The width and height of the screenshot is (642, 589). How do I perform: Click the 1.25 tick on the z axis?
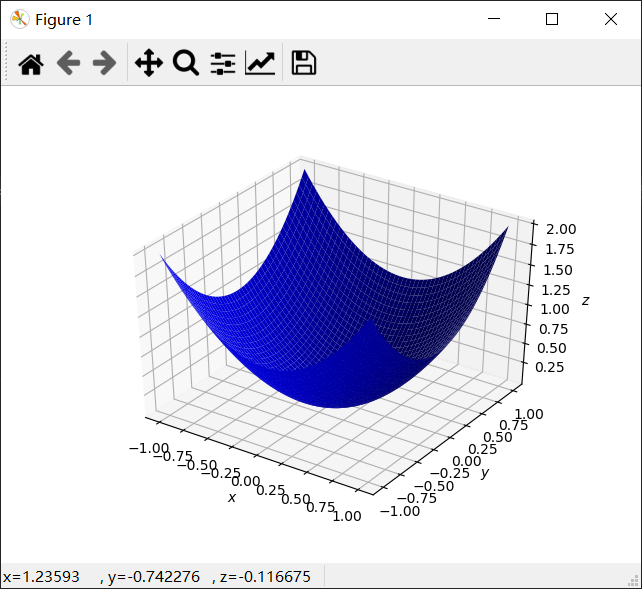(x=556, y=290)
